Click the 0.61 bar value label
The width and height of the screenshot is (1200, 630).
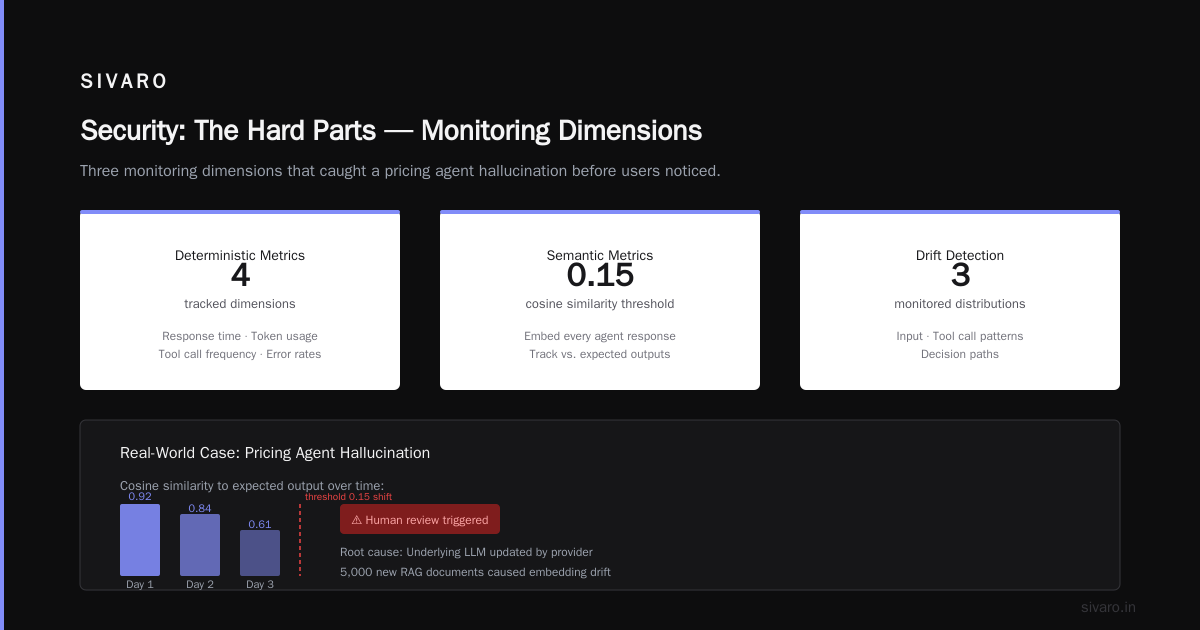click(x=260, y=524)
